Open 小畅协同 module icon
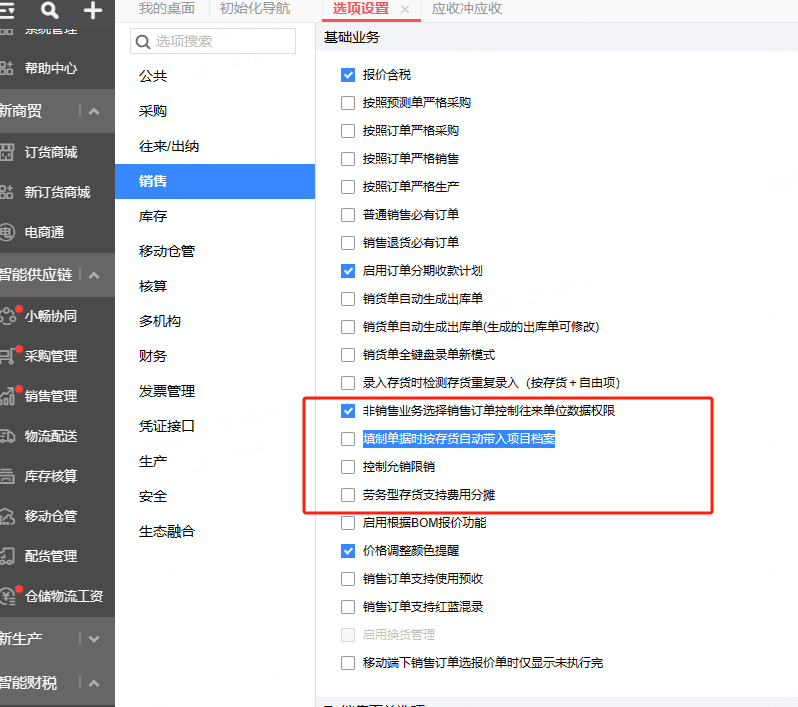The width and height of the screenshot is (798, 707). point(8,316)
